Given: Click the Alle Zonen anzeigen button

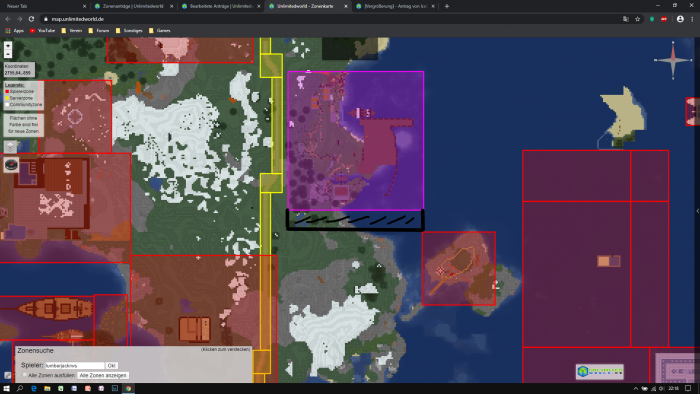Looking at the screenshot, I should [x=103, y=375].
